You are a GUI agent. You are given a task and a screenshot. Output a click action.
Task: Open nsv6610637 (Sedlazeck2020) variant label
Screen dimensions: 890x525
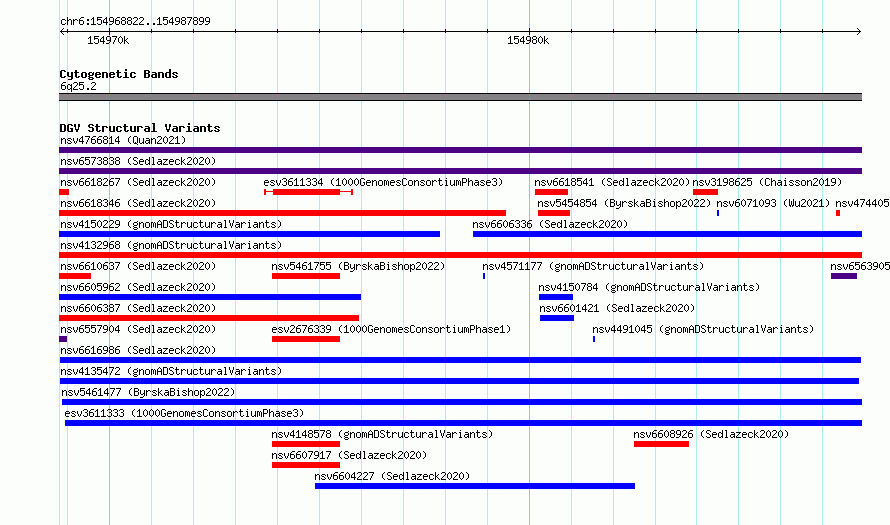[x=138, y=266]
